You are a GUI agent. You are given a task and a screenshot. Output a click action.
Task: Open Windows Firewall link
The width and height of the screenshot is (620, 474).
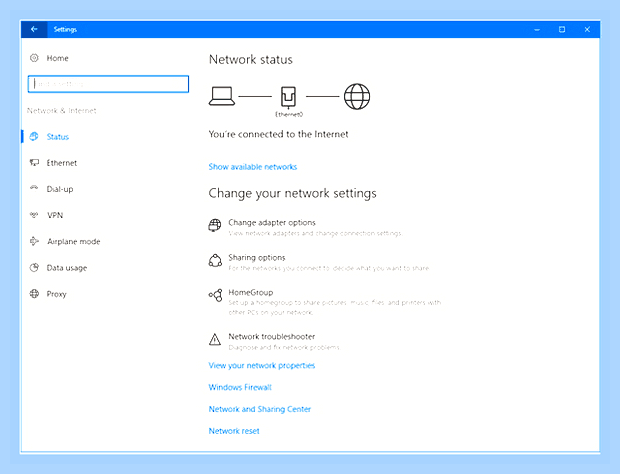point(240,387)
